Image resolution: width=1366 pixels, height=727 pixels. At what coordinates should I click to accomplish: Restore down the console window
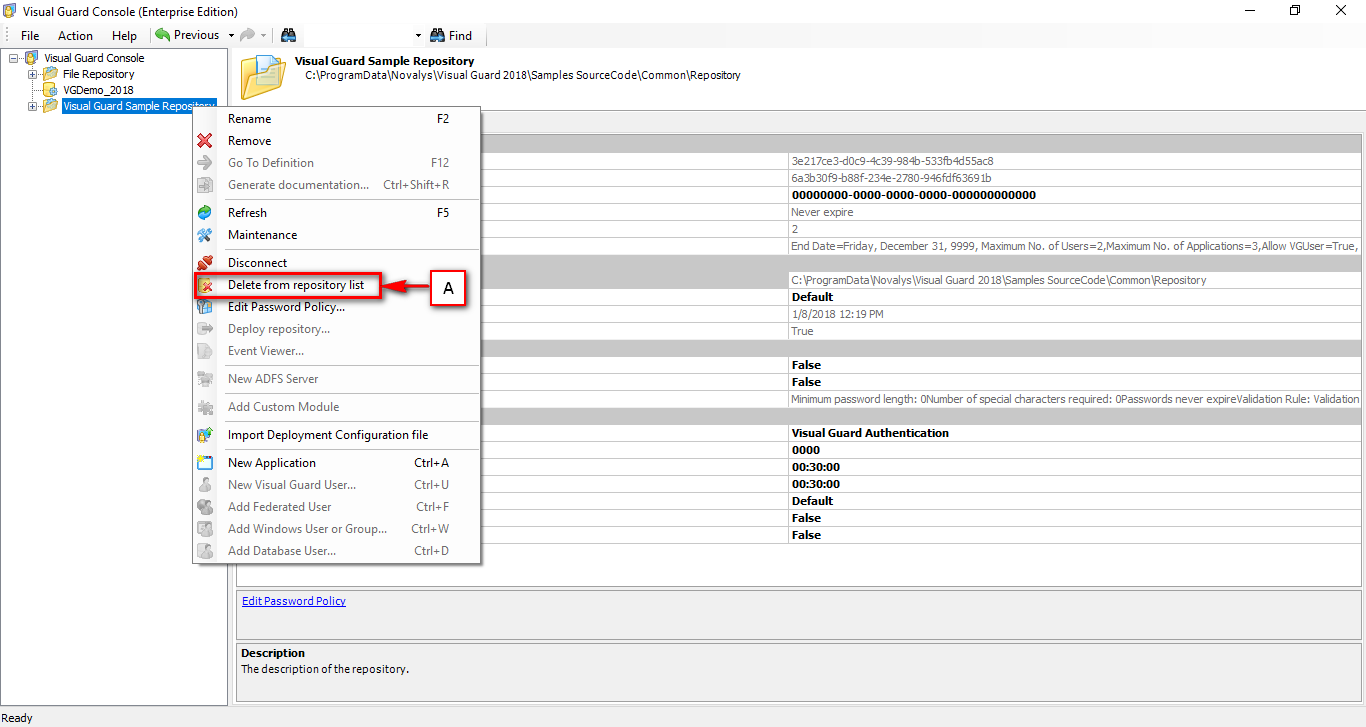(x=1295, y=11)
